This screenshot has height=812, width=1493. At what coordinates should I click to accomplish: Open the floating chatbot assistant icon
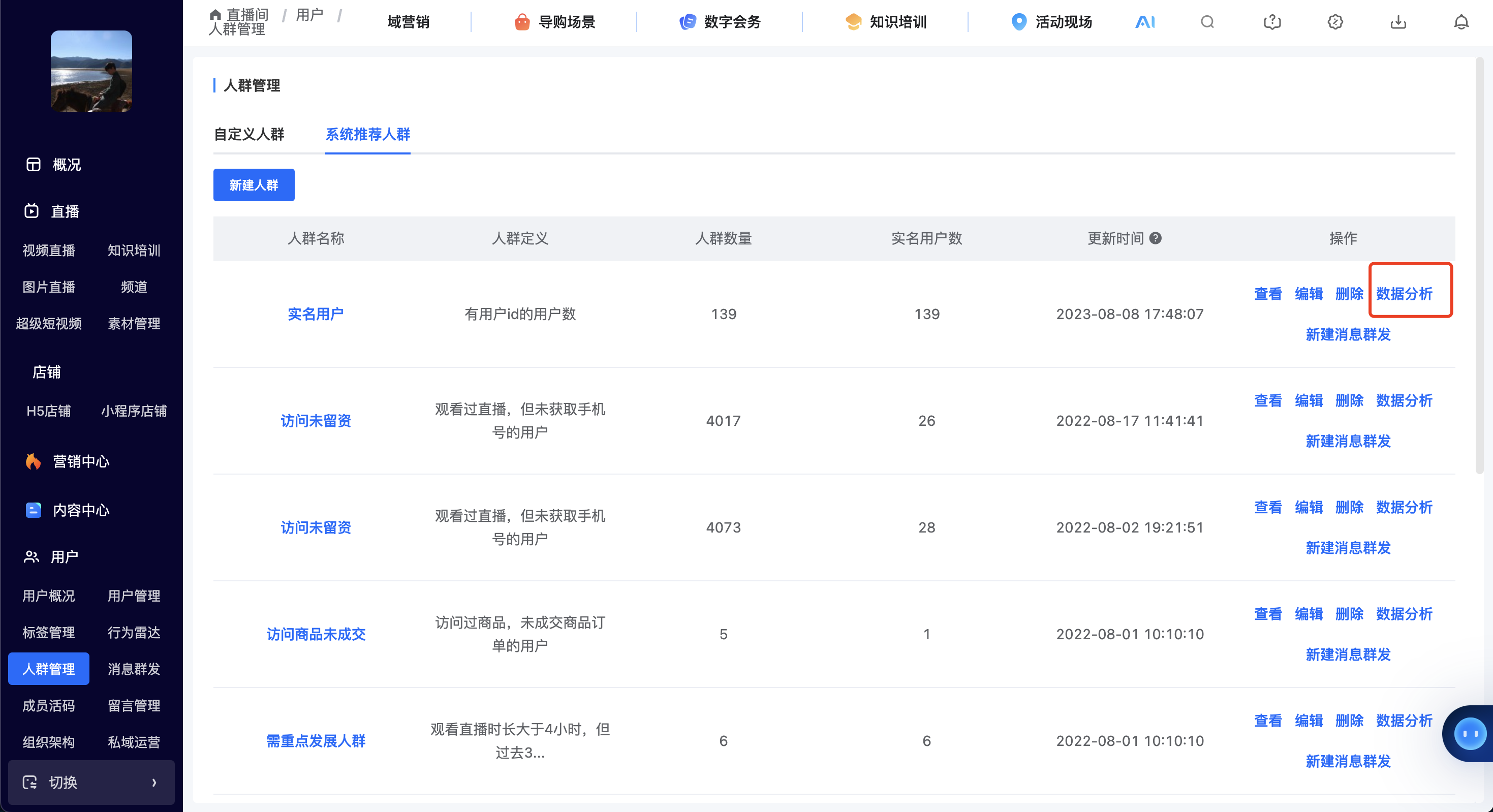click(x=1470, y=734)
